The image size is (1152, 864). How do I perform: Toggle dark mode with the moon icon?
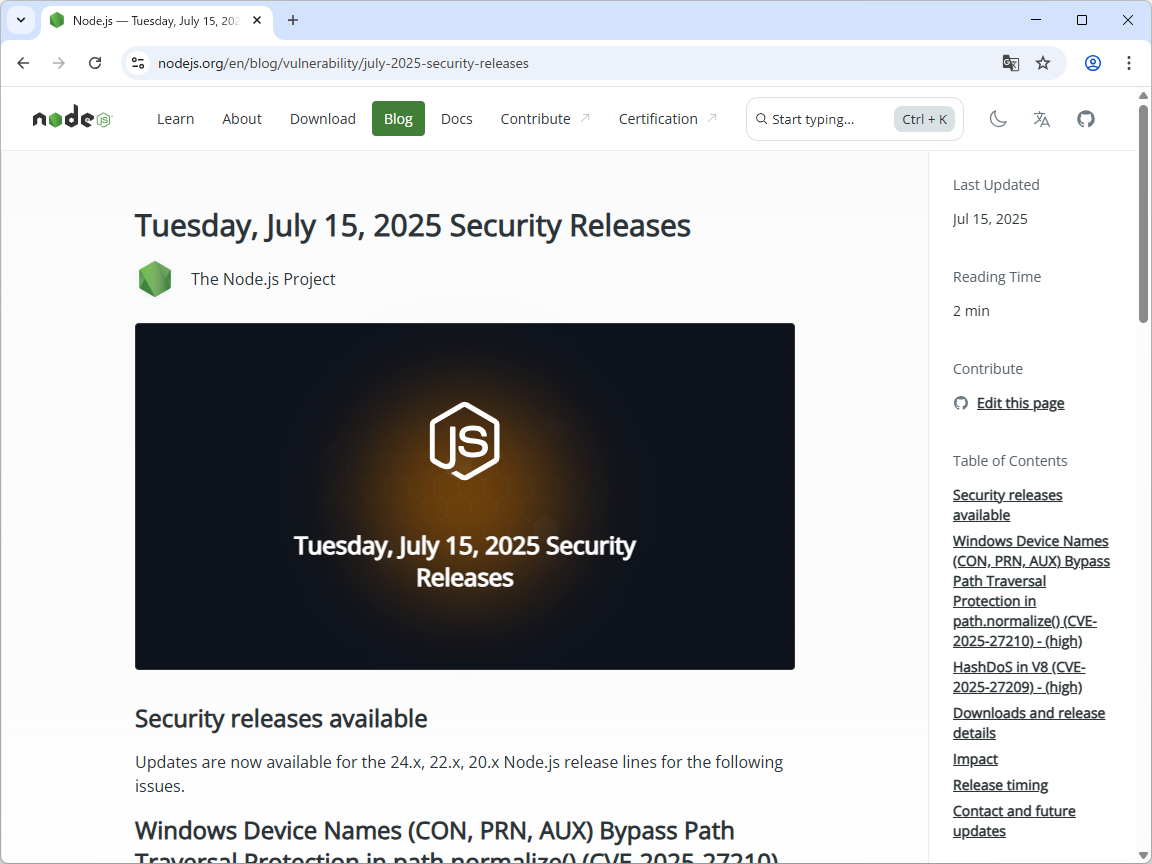pos(997,118)
